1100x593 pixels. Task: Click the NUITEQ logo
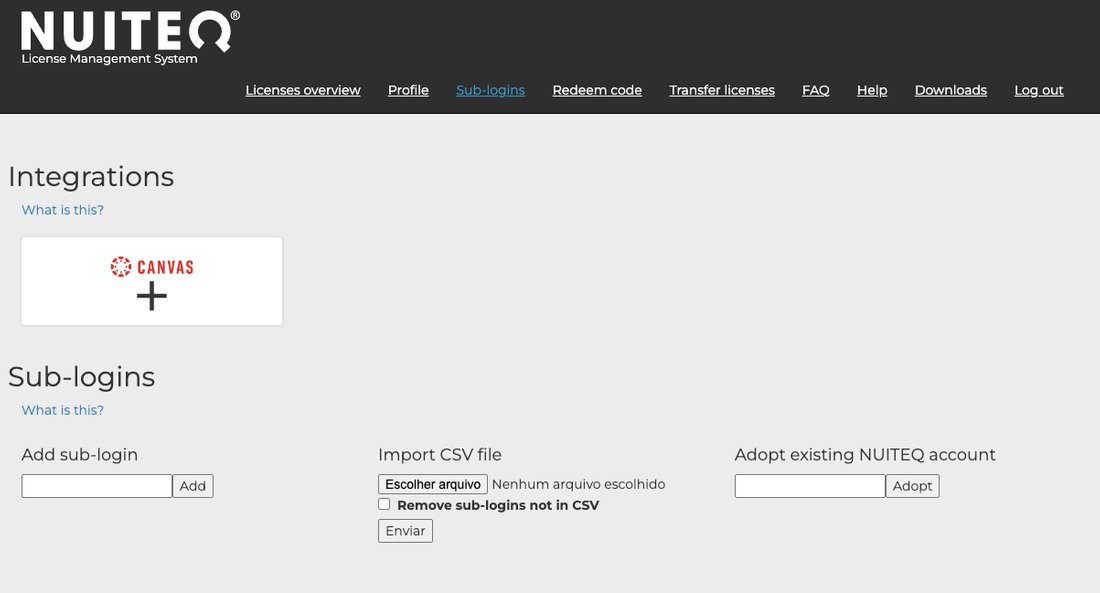click(125, 33)
